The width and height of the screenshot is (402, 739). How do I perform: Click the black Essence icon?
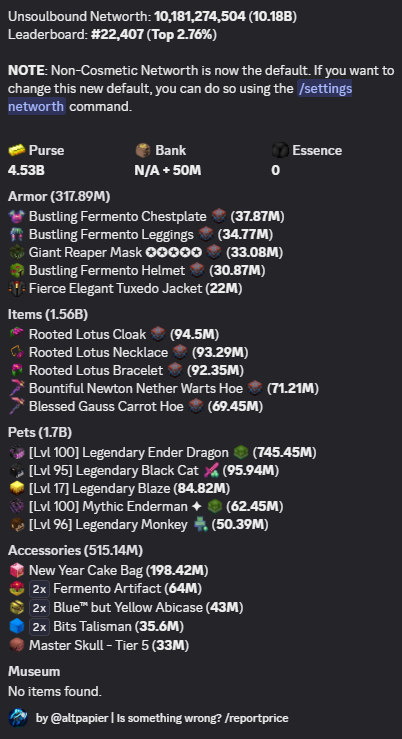pos(279,150)
